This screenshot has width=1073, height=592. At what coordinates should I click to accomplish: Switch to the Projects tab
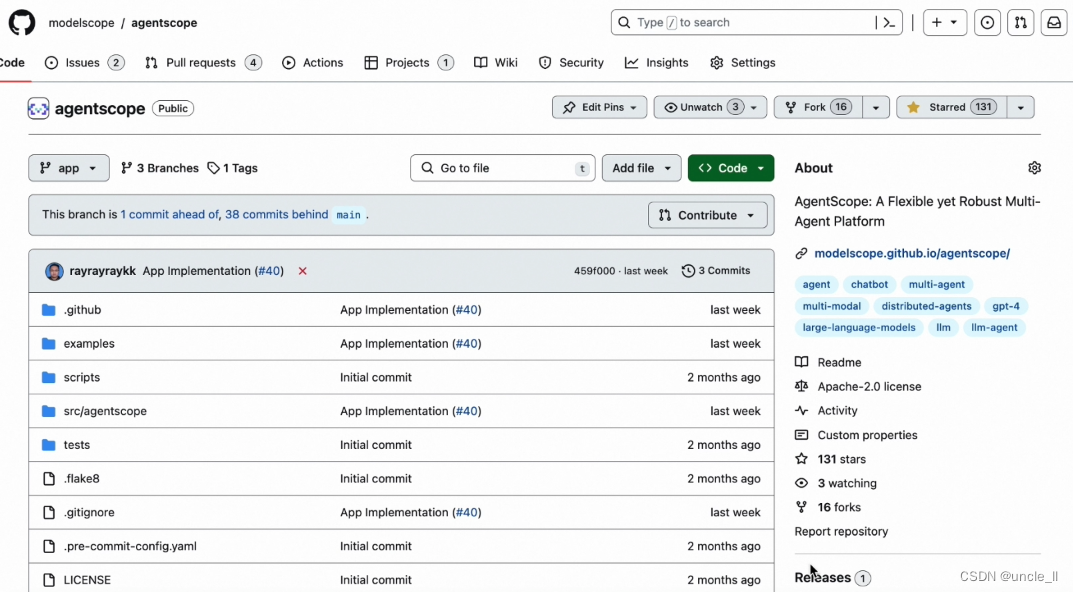click(409, 62)
